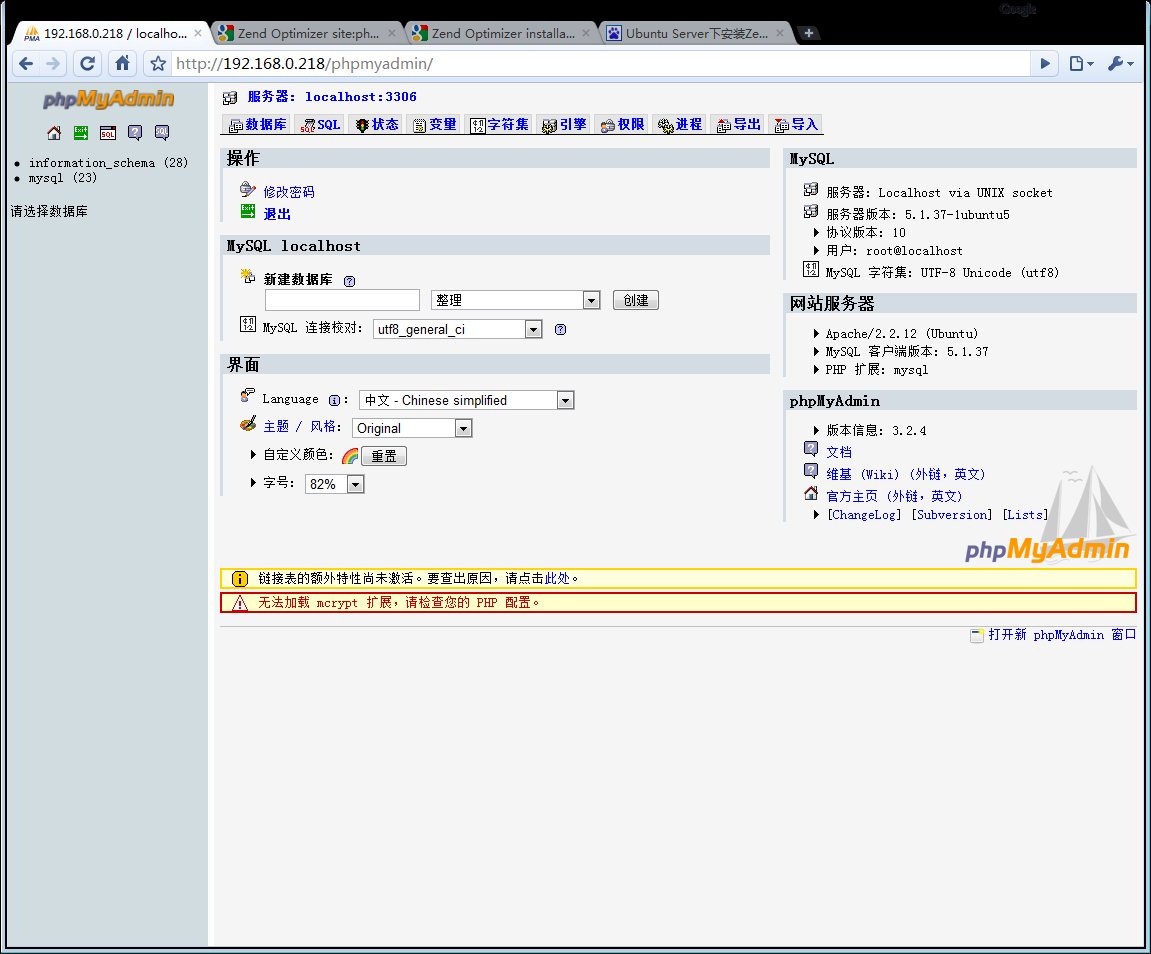Open the [Lists] link
Viewport: 1151px width, 954px height.
(1025, 514)
